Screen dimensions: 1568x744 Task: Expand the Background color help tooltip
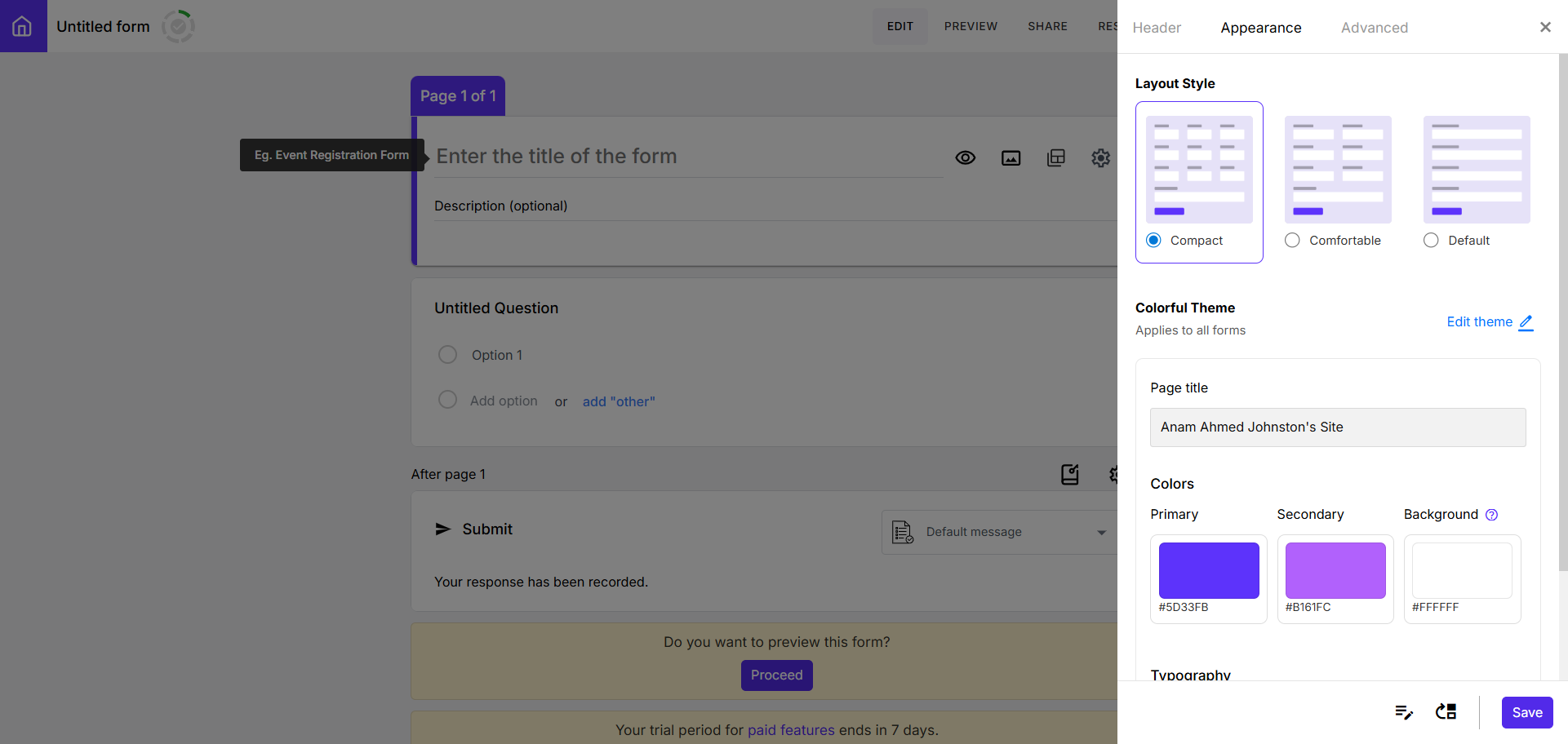(x=1493, y=515)
